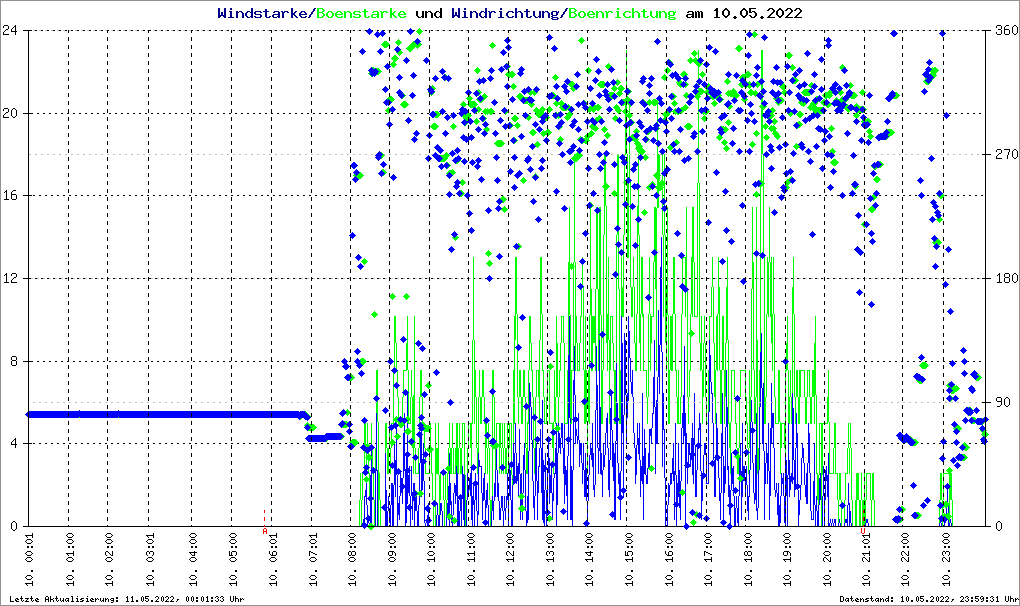Select the 12 label on left axis
The height and width of the screenshot is (606, 1020).
13,278
